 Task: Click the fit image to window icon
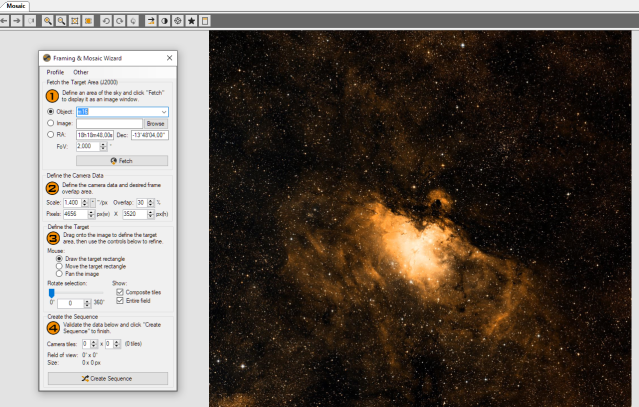tap(76, 20)
